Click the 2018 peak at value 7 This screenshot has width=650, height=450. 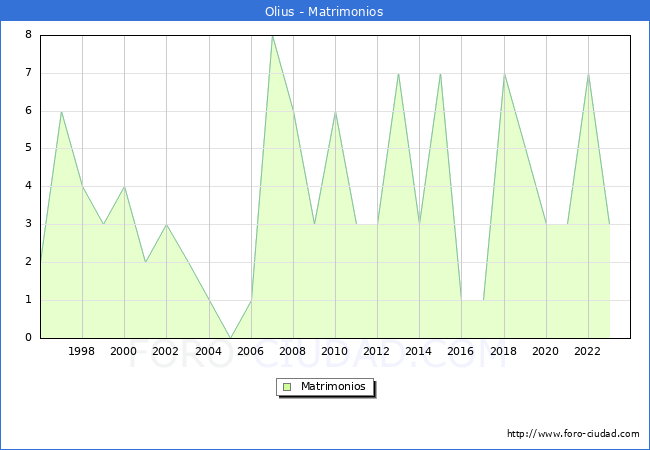[504, 74]
